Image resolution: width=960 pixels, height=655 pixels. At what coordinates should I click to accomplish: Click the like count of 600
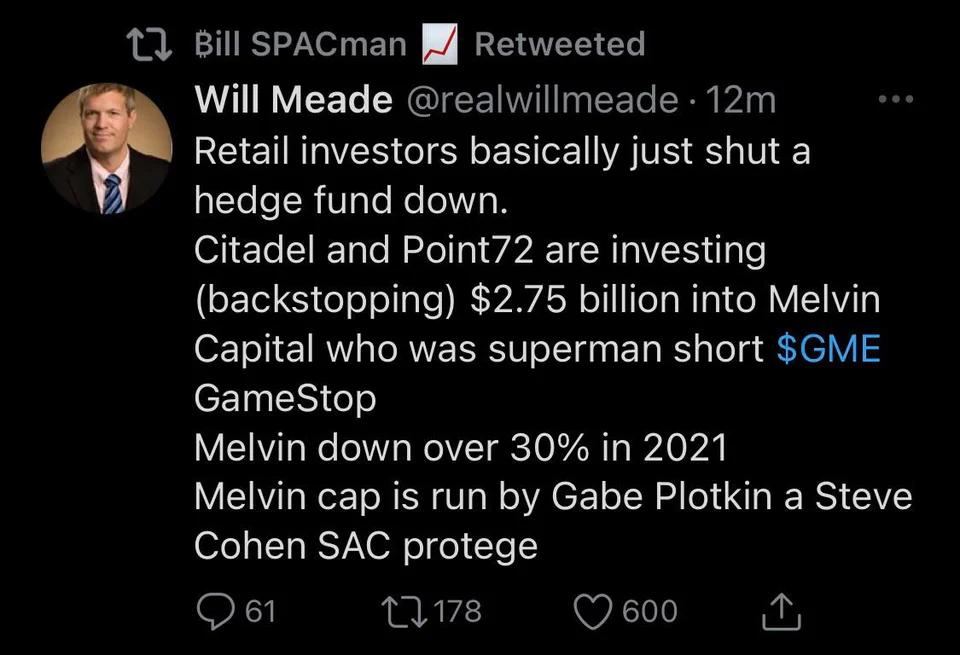click(x=650, y=611)
